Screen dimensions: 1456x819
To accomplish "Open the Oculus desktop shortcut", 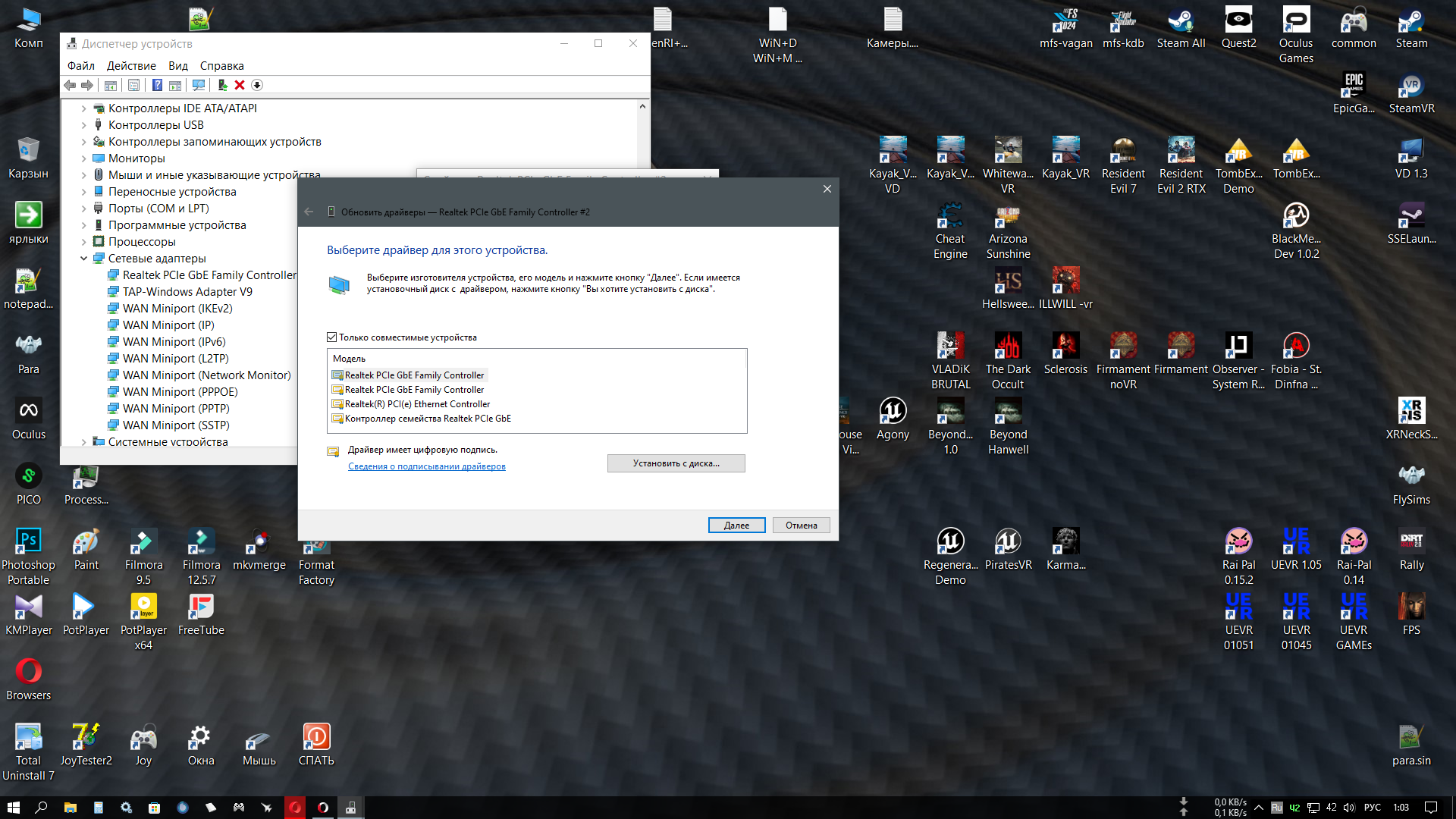I will click(x=28, y=419).
